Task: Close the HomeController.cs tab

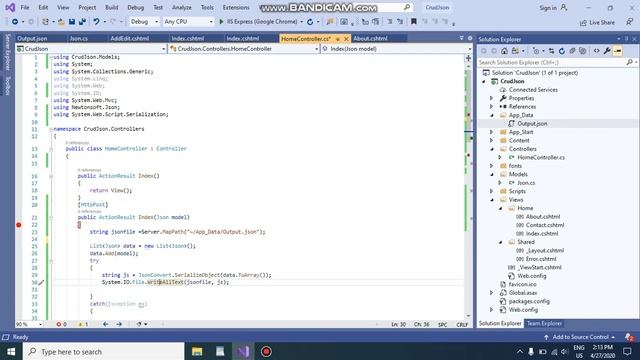Action: click(346, 39)
